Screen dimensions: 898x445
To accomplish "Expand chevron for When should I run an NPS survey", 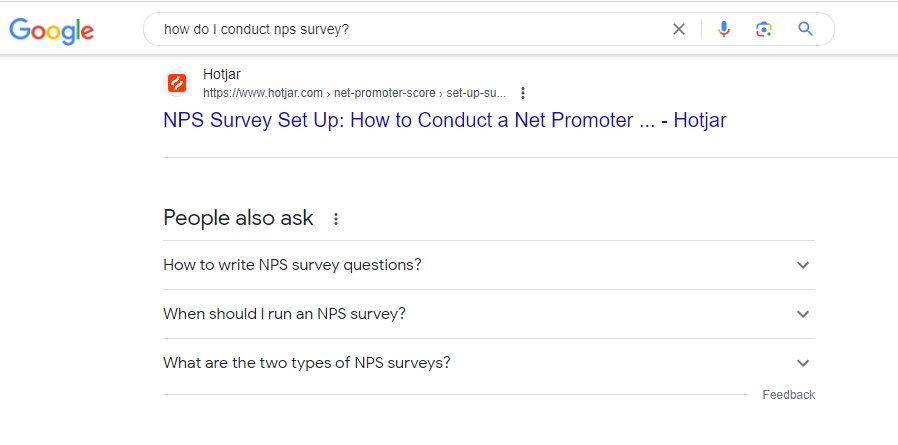I will [x=803, y=314].
